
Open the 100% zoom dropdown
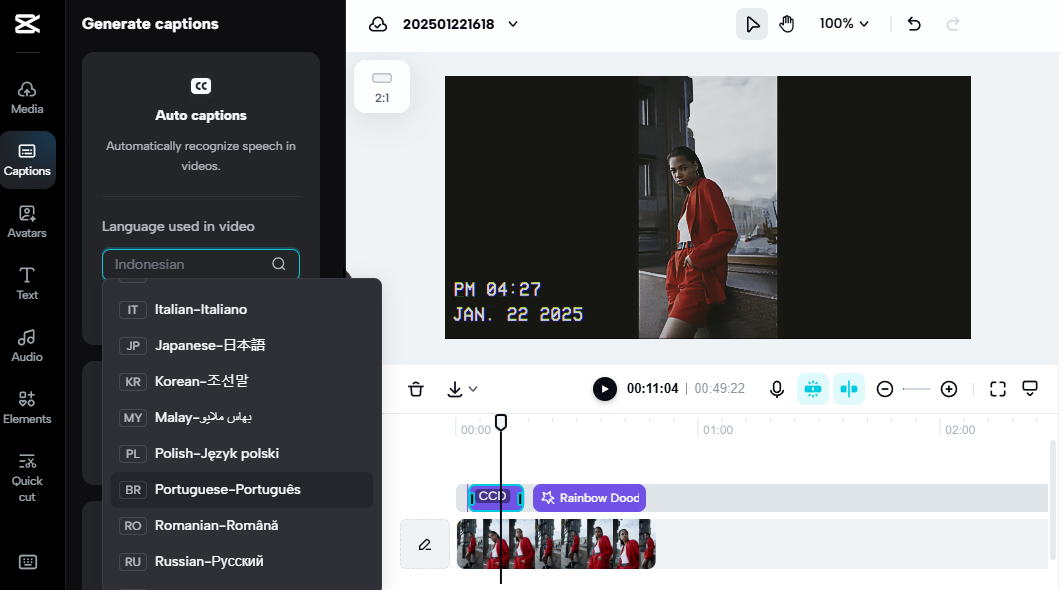[843, 24]
